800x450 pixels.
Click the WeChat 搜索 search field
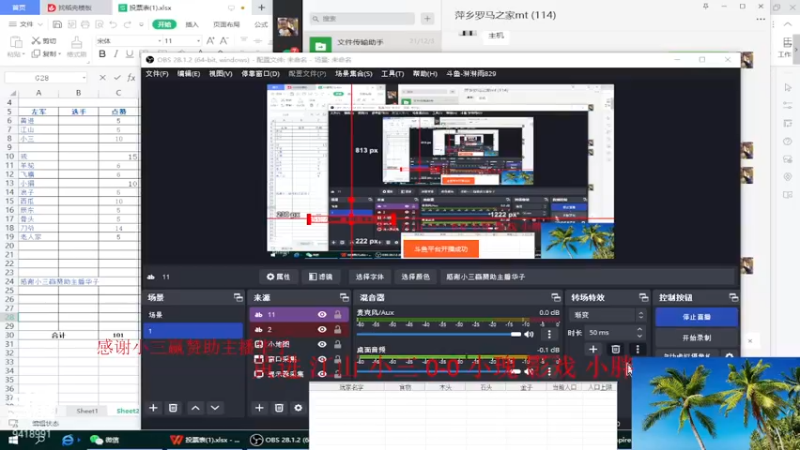[362, 19]
